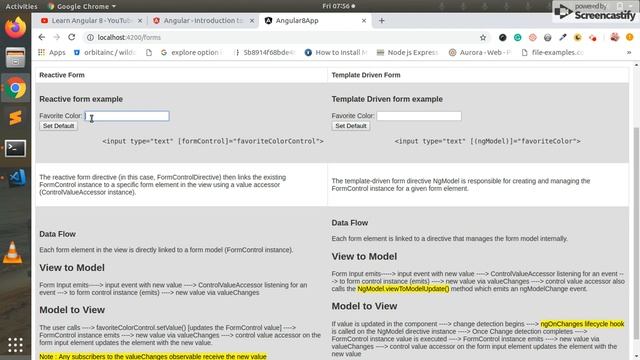Open the Terminal dock icon
The width and height of the screenshot is (640, 360).
point(15,148)
